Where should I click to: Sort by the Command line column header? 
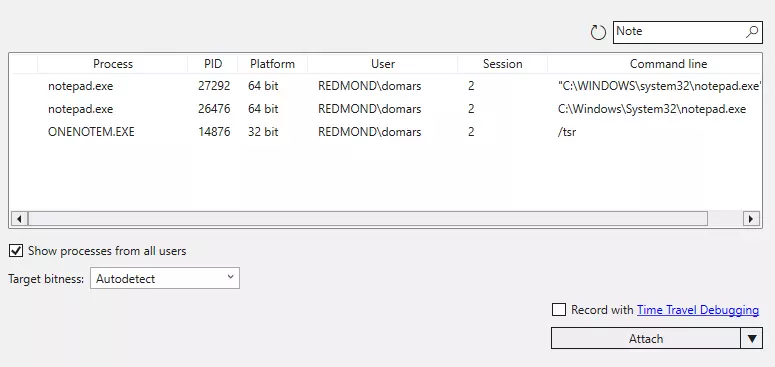(668, 64)
